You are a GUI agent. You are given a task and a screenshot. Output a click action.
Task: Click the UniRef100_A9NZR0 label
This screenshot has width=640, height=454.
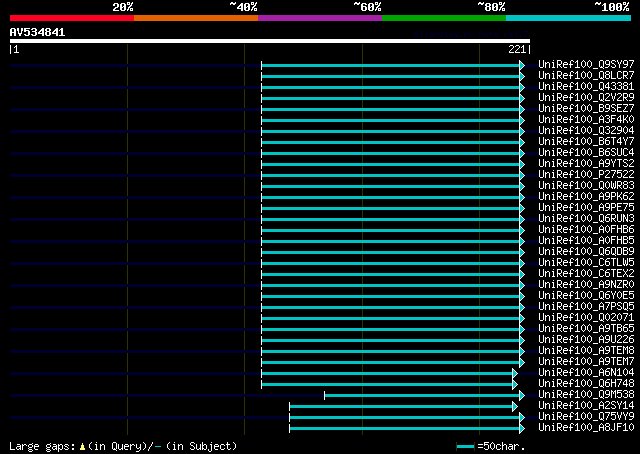[x=586, y=285]
